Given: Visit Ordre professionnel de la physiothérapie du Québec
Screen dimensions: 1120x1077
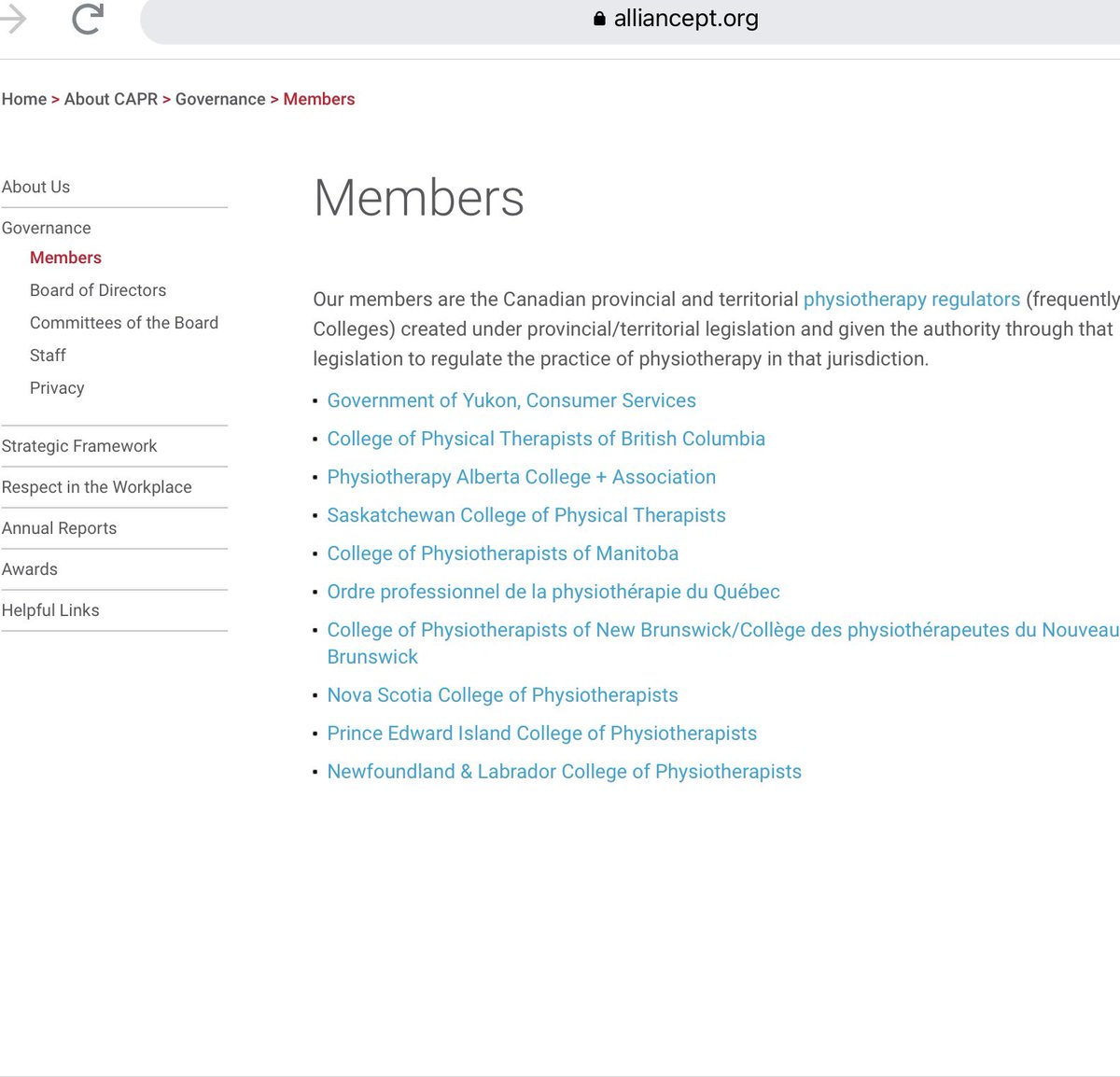Looking at the screenshot, I should click(x=553, y=592).
